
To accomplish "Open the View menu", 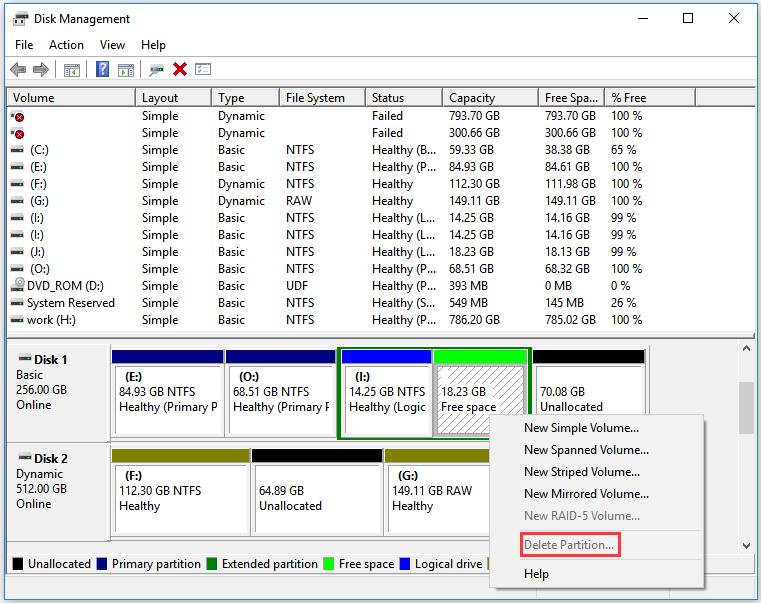I will tap(112, 45).
